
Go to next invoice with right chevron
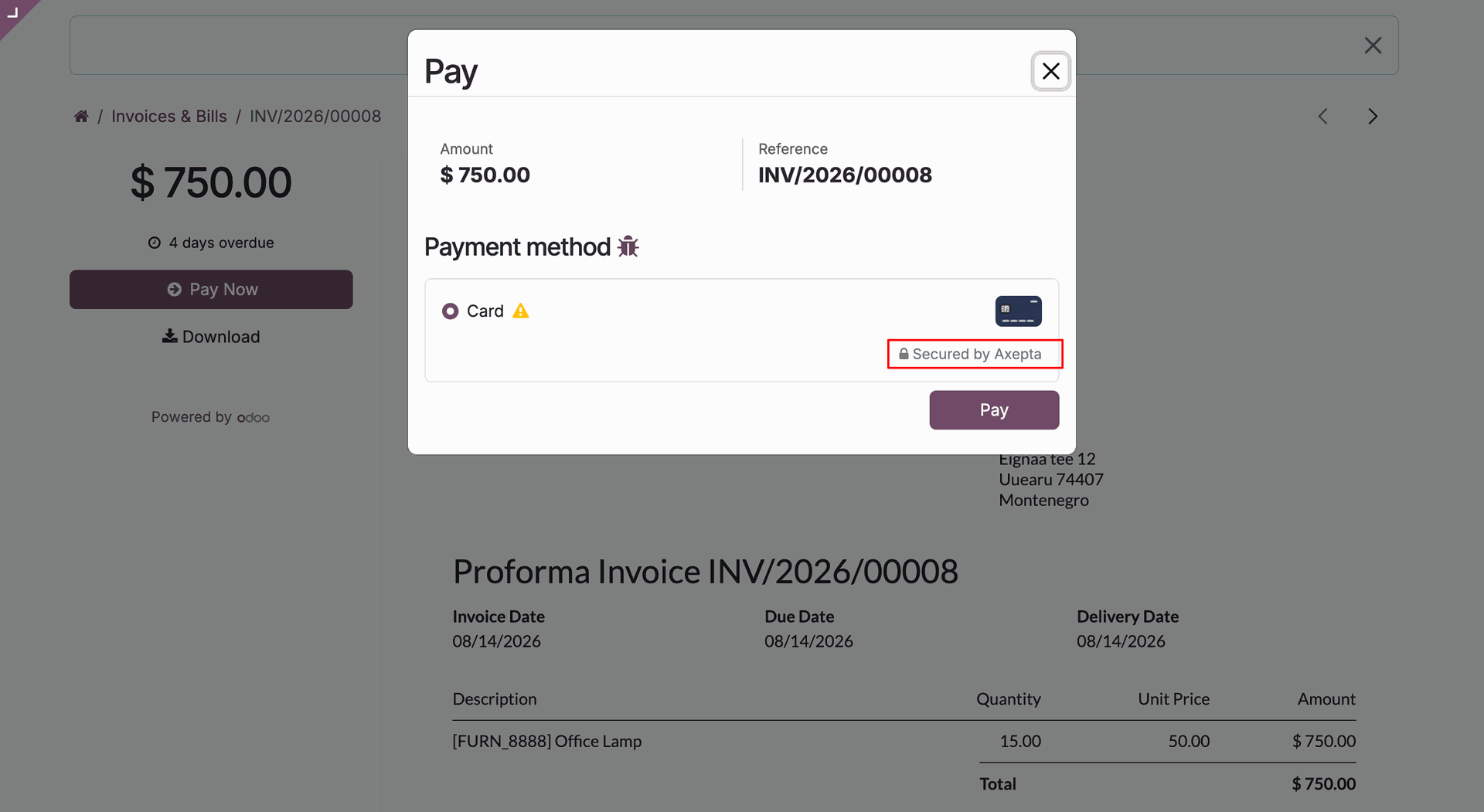(x=1373, y=116)
